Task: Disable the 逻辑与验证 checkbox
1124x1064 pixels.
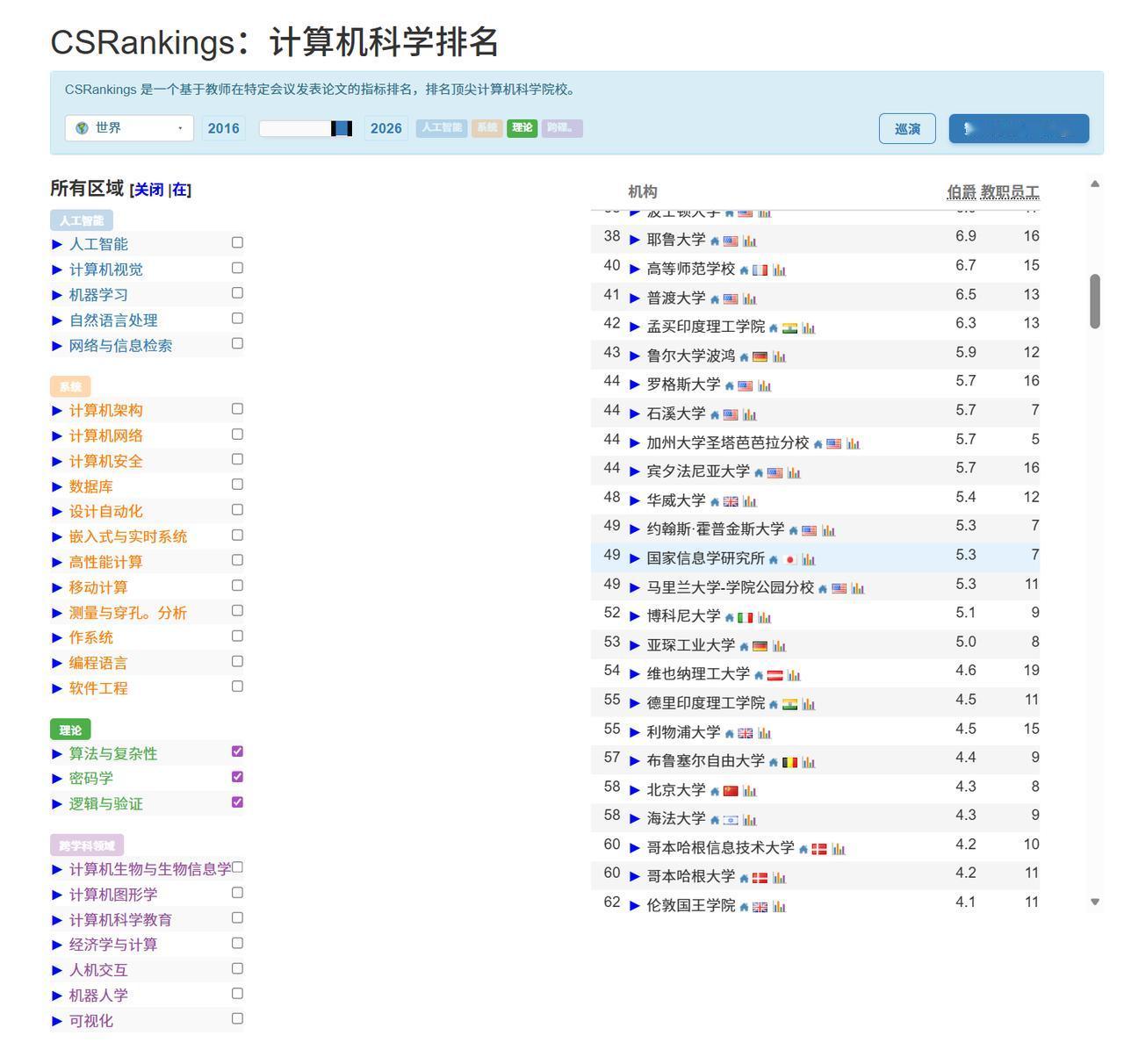Action: [237, 802]
